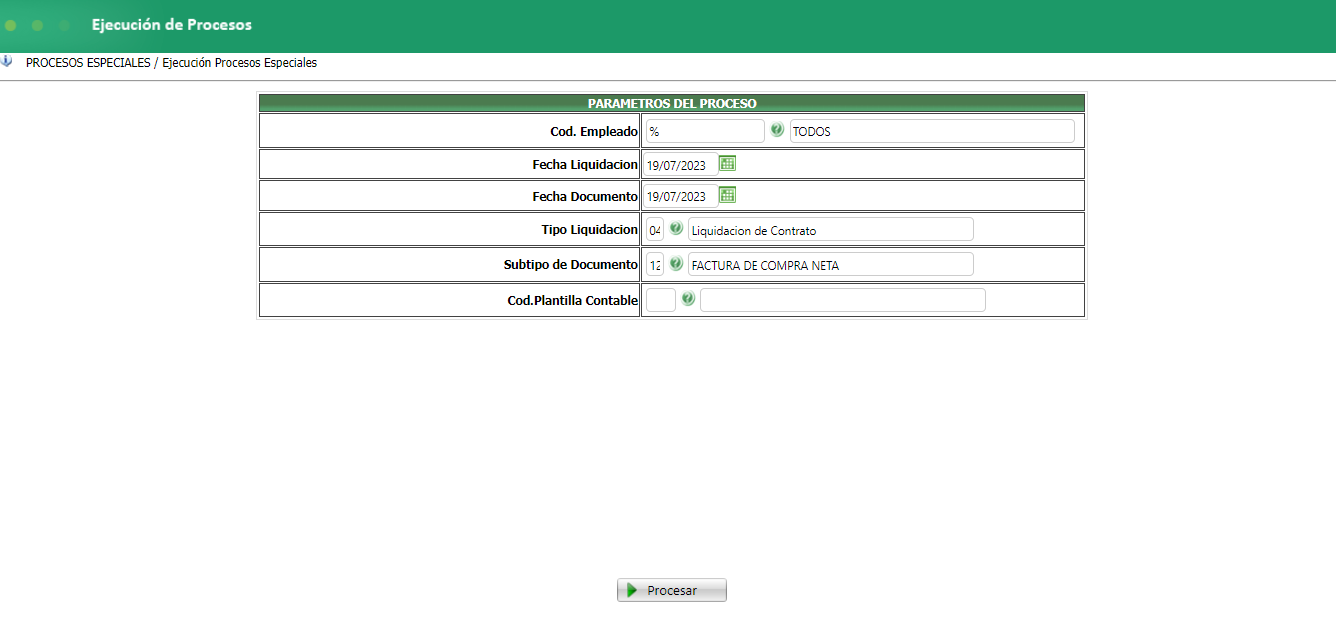Click the Tipo Liquidacion code field
Image resolution: width=1336 pixels, height=635 pixels.
655,229
